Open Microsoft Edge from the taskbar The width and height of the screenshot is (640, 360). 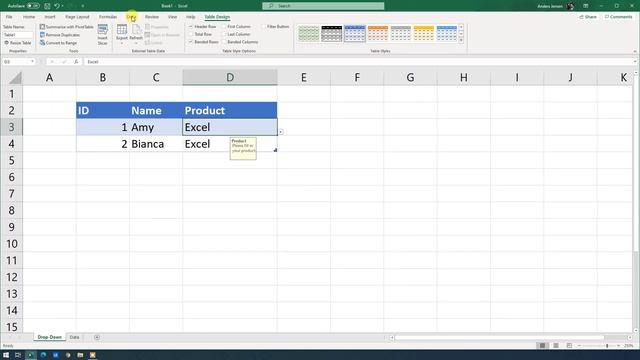(x=43, y=355)
